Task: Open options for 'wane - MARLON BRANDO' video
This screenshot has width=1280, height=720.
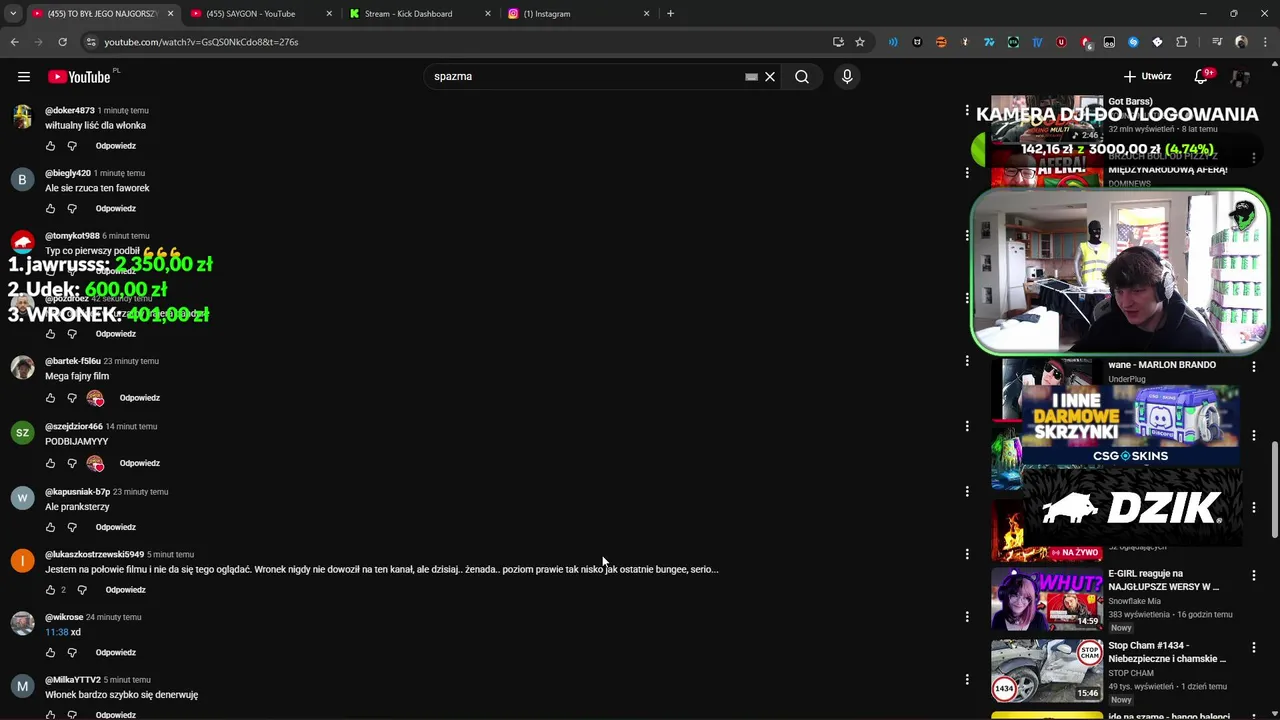Action: click(x=1254, y=368)
